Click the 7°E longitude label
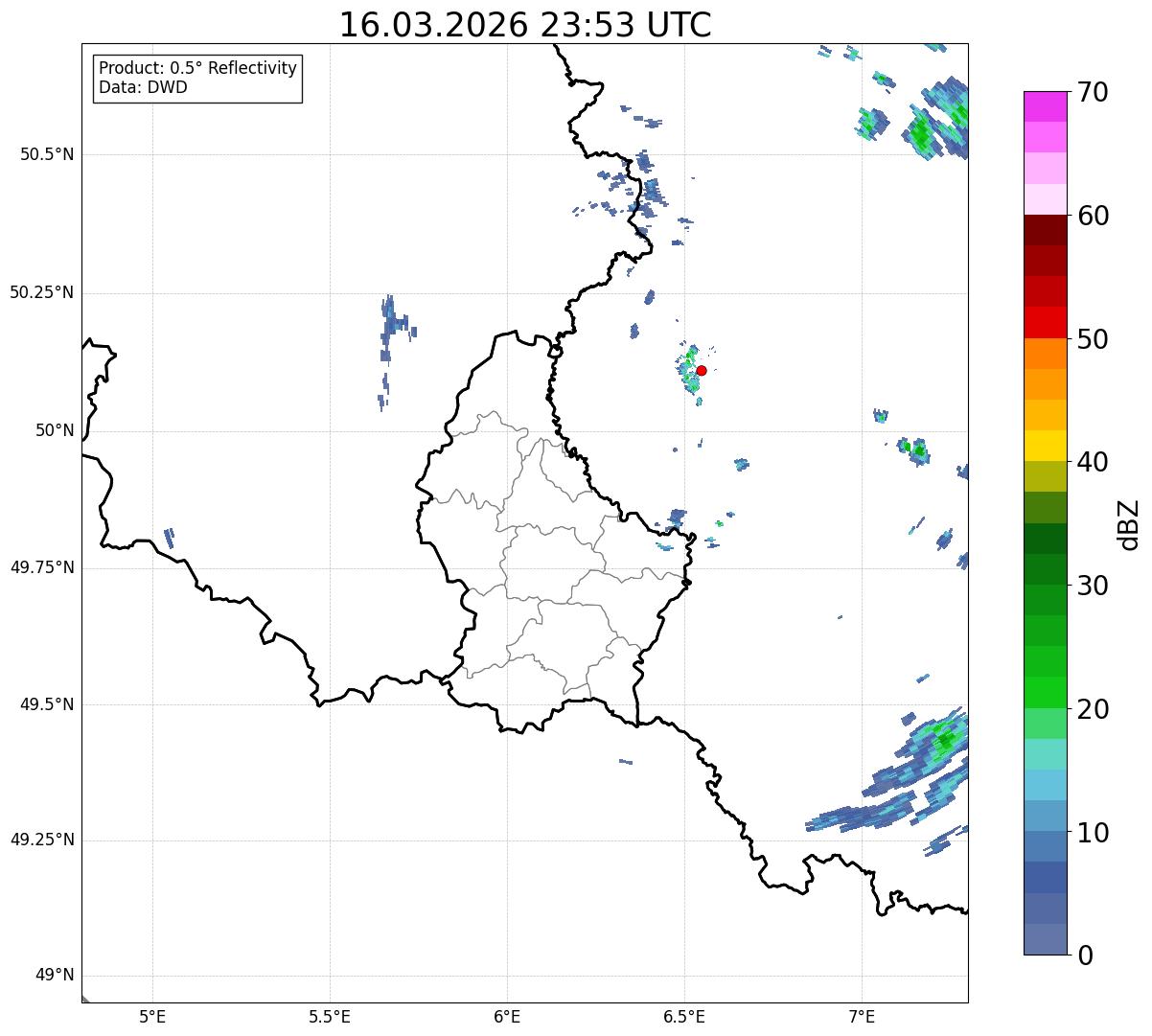 [x=862, y=1016]
